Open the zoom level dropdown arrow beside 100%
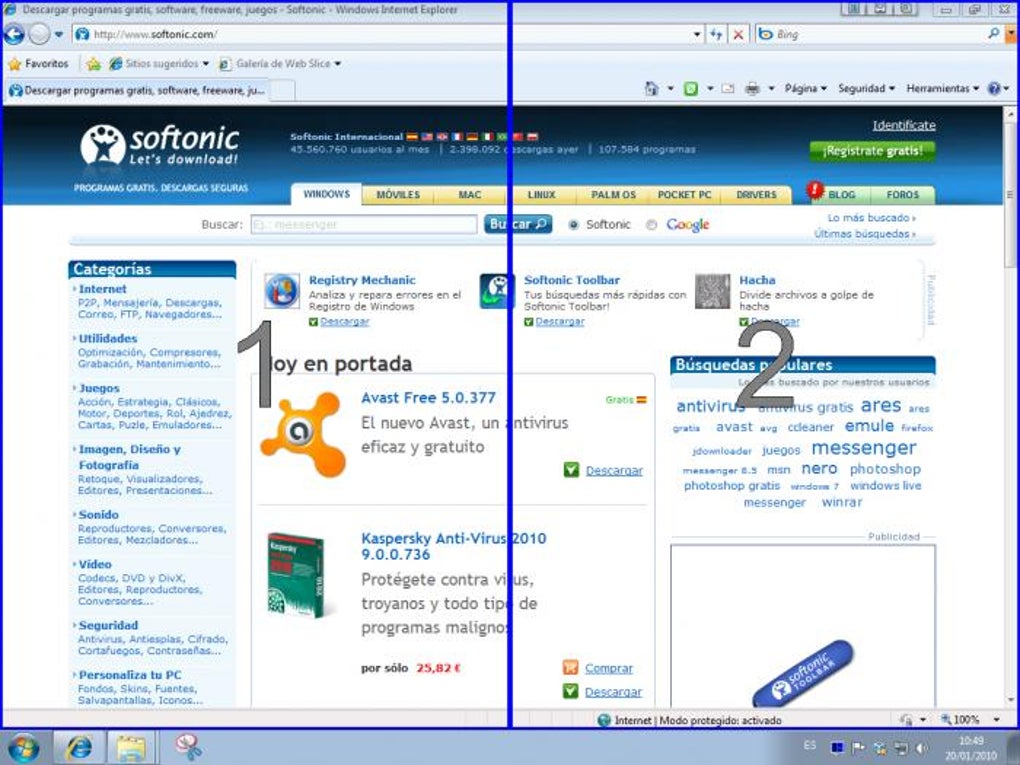This screenshot has height=765, width=1020. tap(997, 719)
